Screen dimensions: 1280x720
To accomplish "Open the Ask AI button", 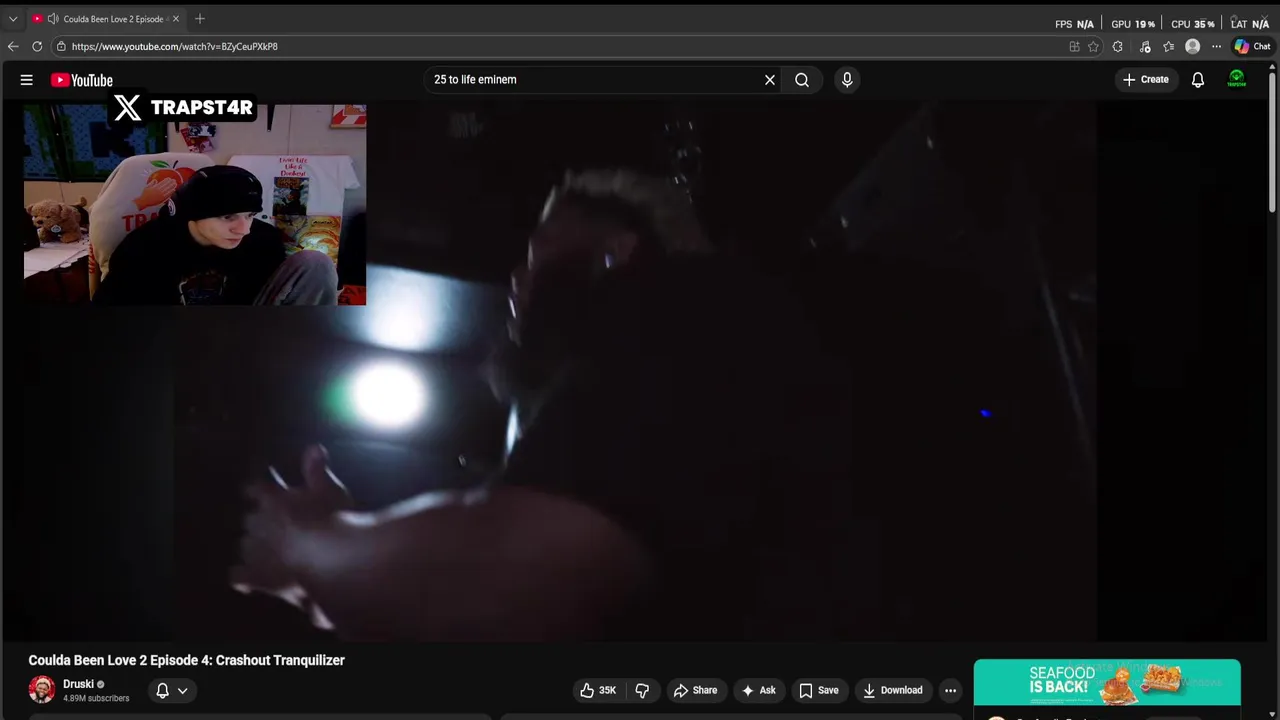I will (758, 690).
